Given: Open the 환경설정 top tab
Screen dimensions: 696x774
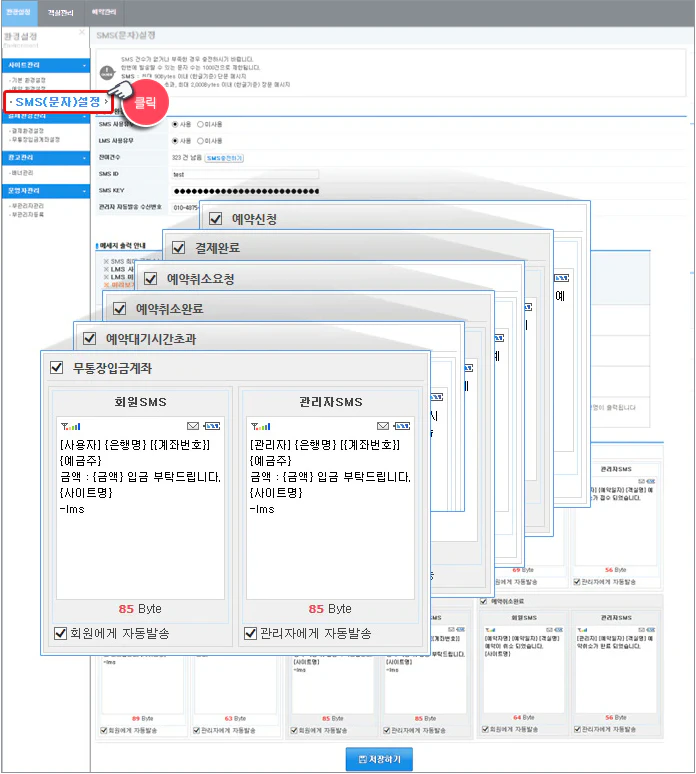Looking at the screenshot, I should click(19, 12).
